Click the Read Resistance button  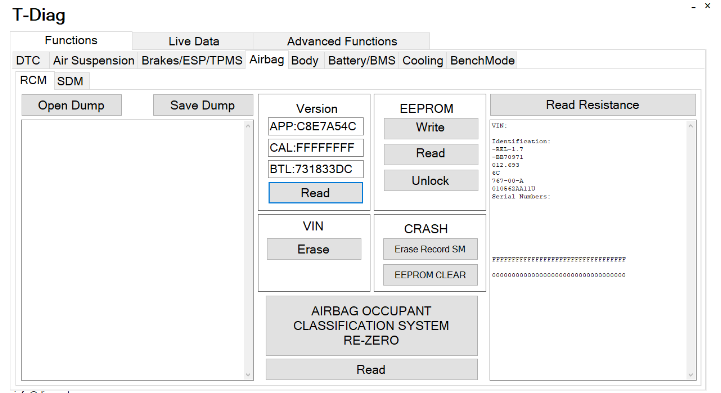(593, 105)
